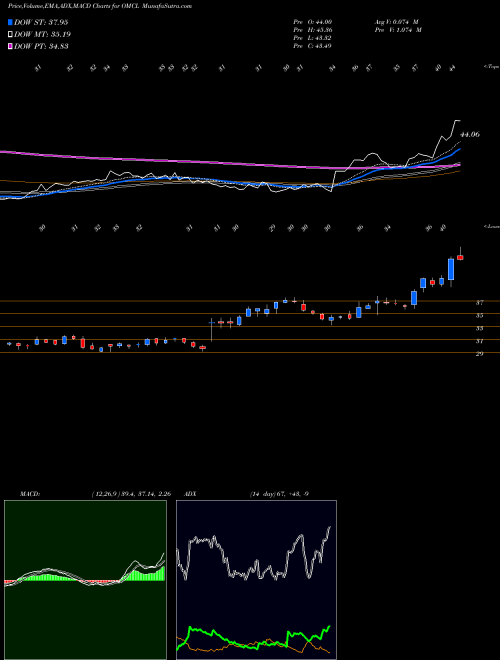Click the 'Pre O: 44.09' value
Screen dimensions: 500x660
pos(312,22)
